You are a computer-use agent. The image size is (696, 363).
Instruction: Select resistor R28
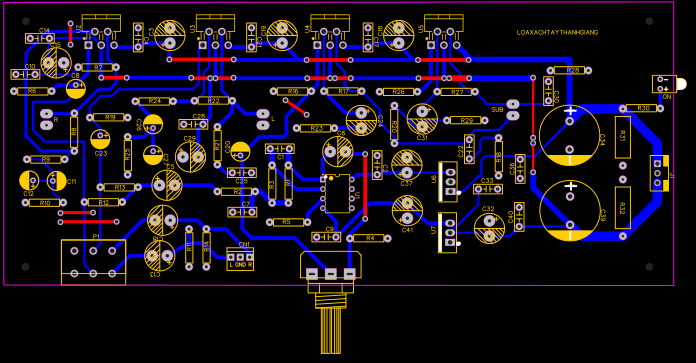570,70
